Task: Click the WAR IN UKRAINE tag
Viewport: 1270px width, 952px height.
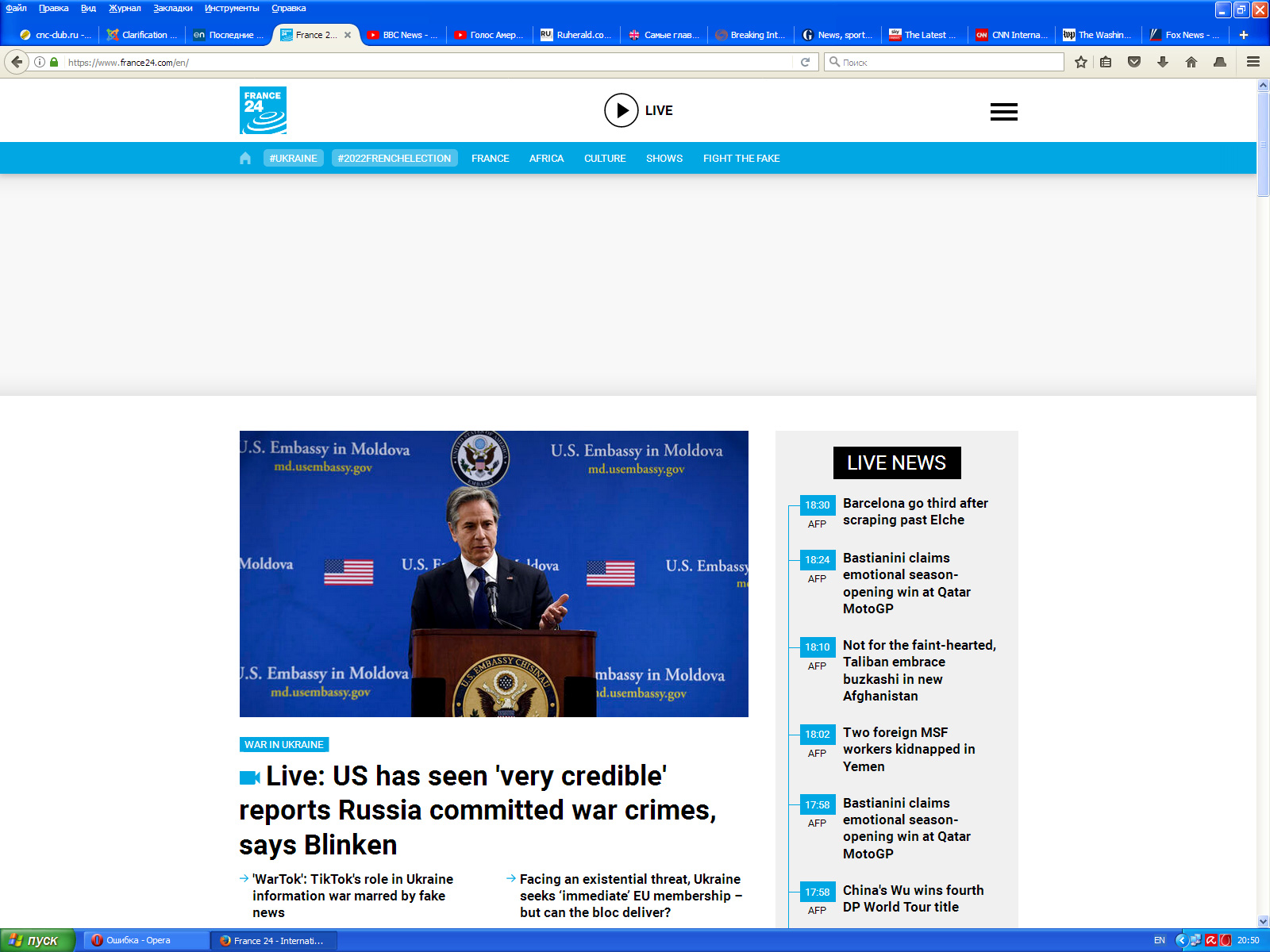Action: 284,744
